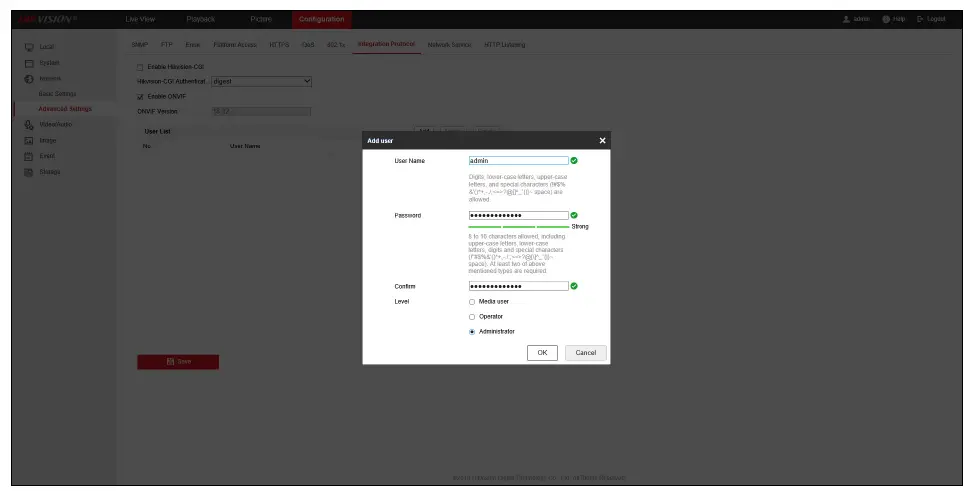Switch to the Network Service tab
This screenshot has width=970, height=491.
pos(449,45)
